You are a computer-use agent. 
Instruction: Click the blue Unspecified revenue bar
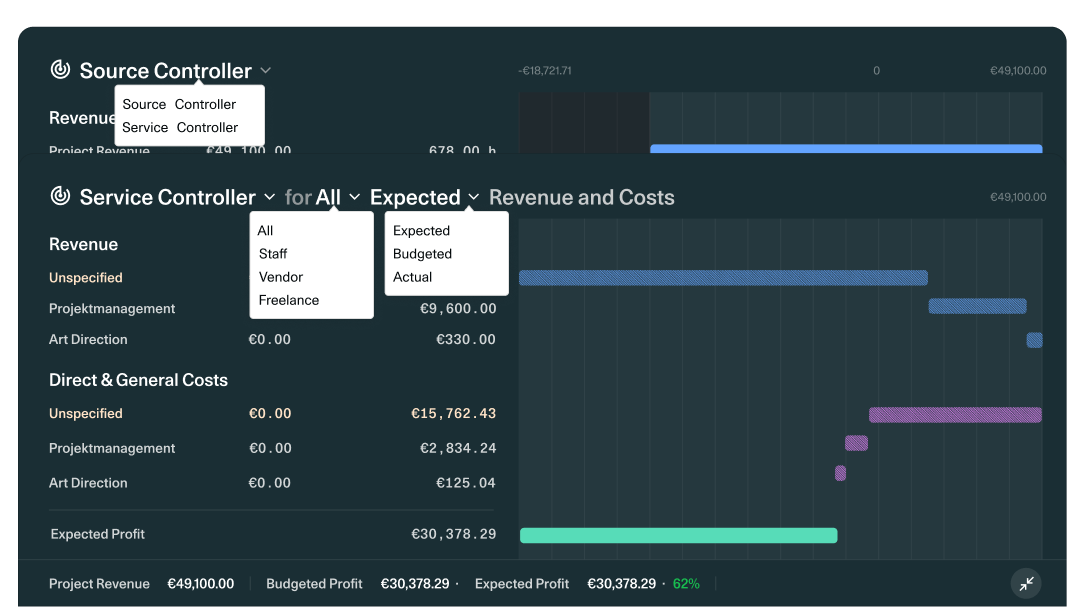pos(723,278)
